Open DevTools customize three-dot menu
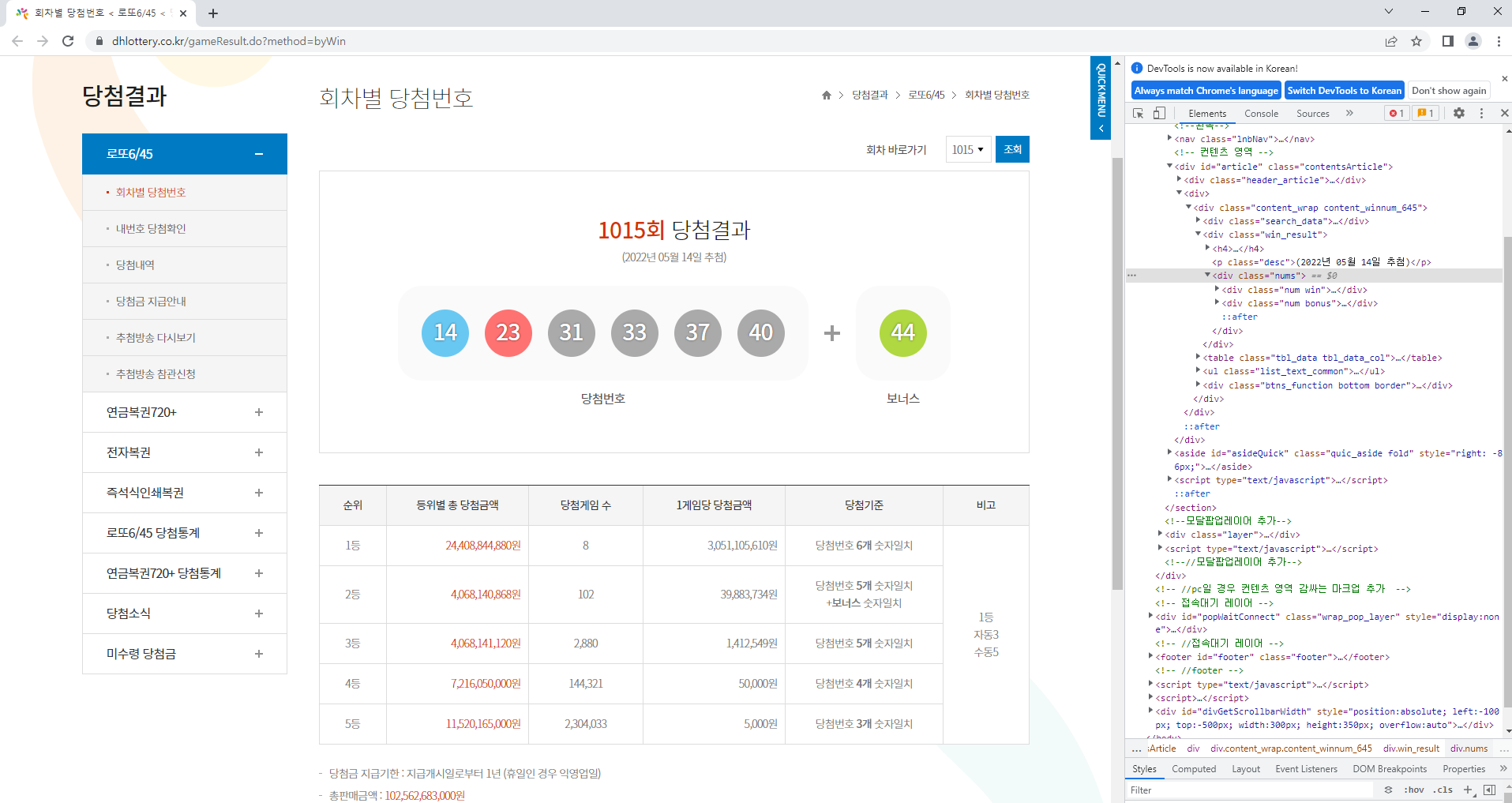Viewport: 1512px width, 803px height. [1481, 114]
